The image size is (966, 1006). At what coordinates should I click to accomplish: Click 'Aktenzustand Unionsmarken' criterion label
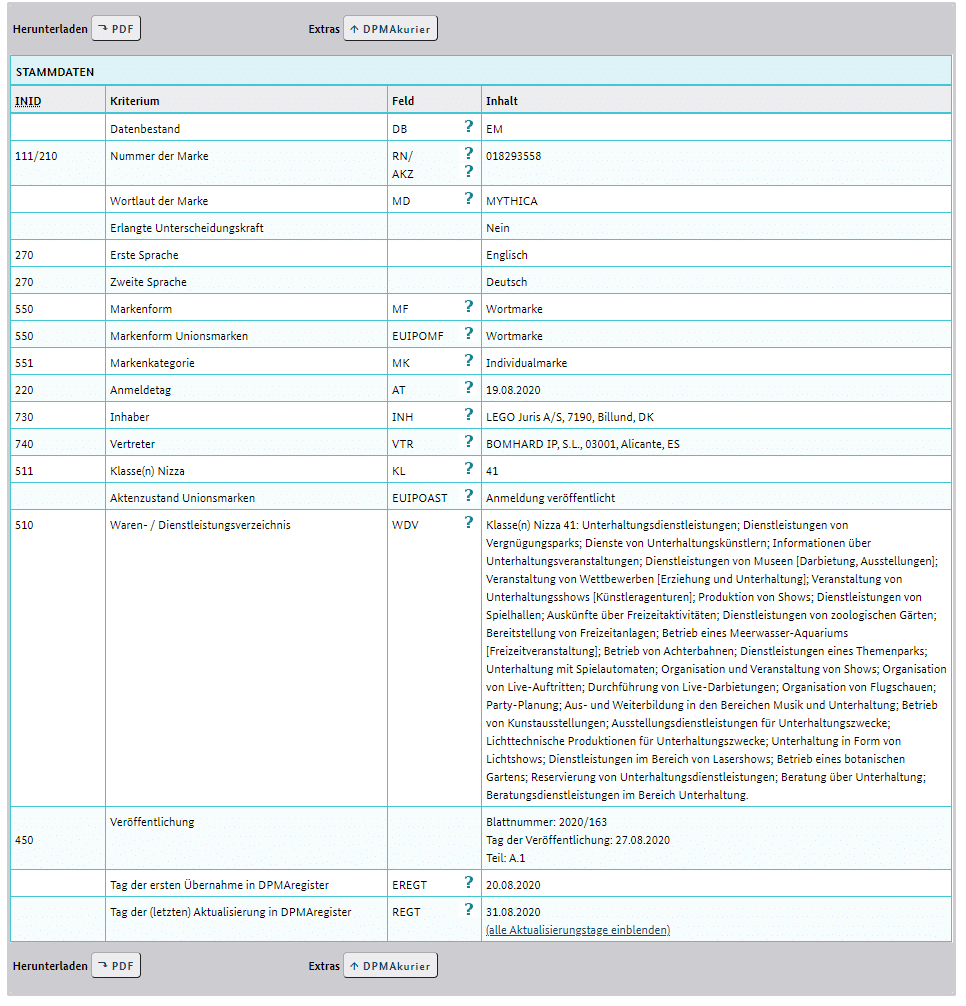182,498
